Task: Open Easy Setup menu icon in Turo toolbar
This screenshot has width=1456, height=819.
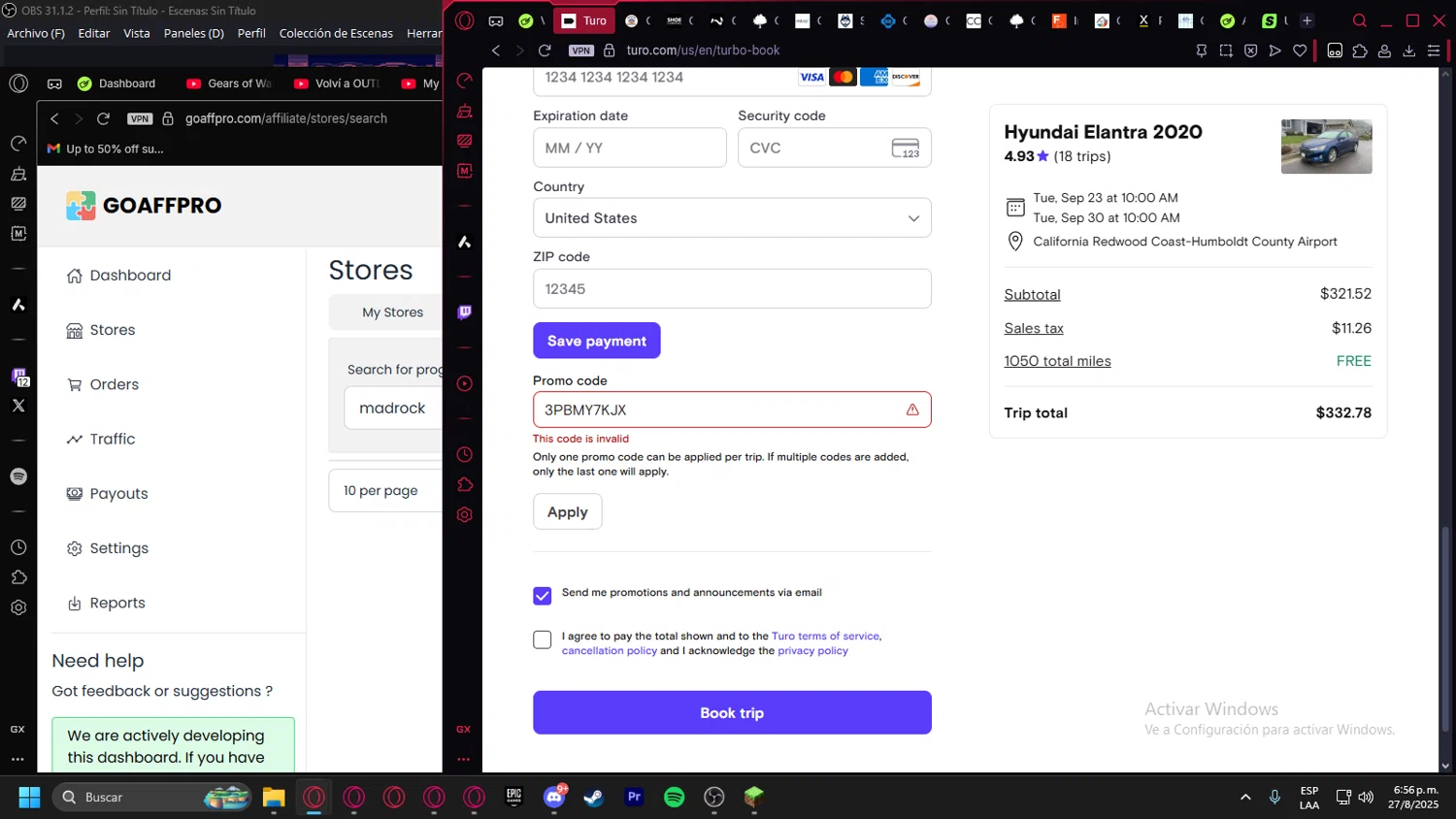Action: pos(1434,50)
